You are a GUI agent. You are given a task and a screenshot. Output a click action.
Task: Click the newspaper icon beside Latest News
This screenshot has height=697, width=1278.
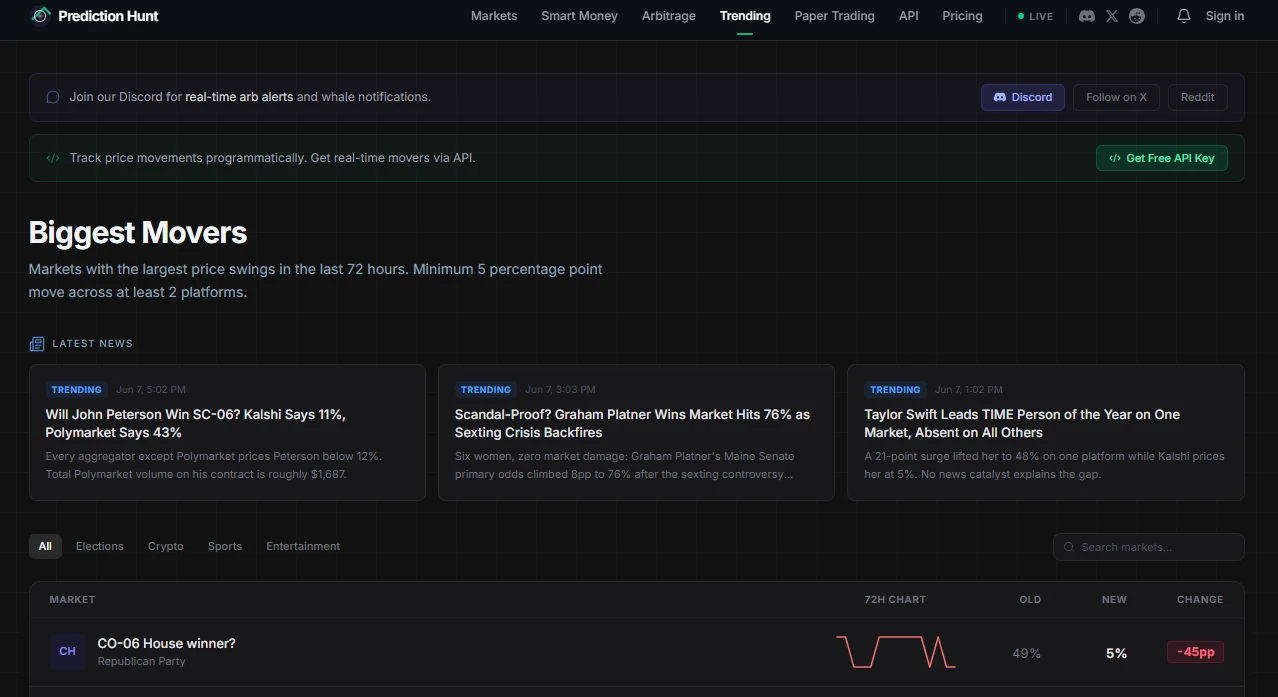point(37,344)
